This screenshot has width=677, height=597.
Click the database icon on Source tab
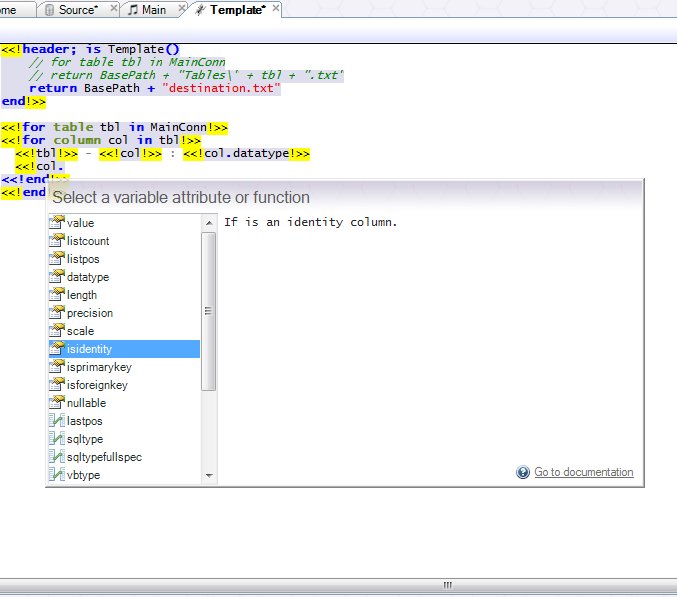click(49, 10)
